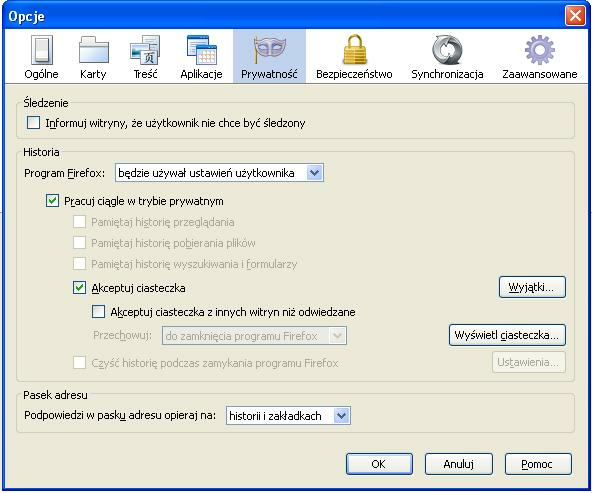Confirm settings with the OK button

[x=379, y=464]
